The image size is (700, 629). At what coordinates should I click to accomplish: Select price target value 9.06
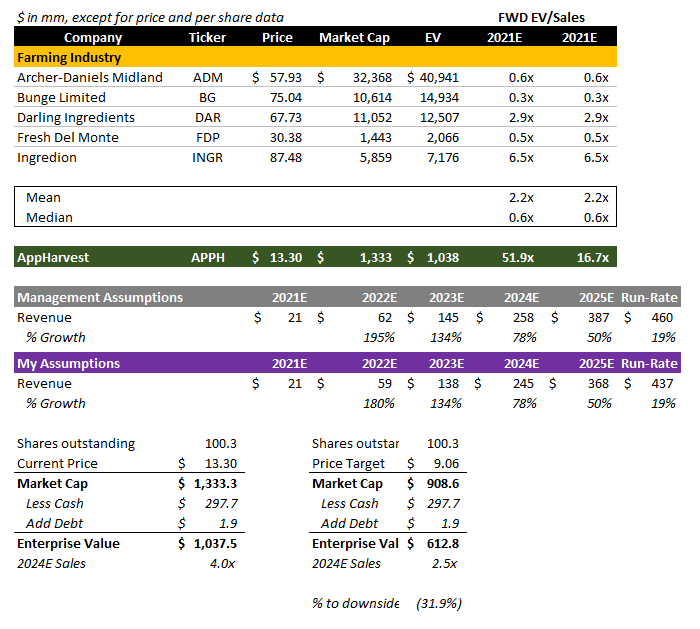point(446,464)
